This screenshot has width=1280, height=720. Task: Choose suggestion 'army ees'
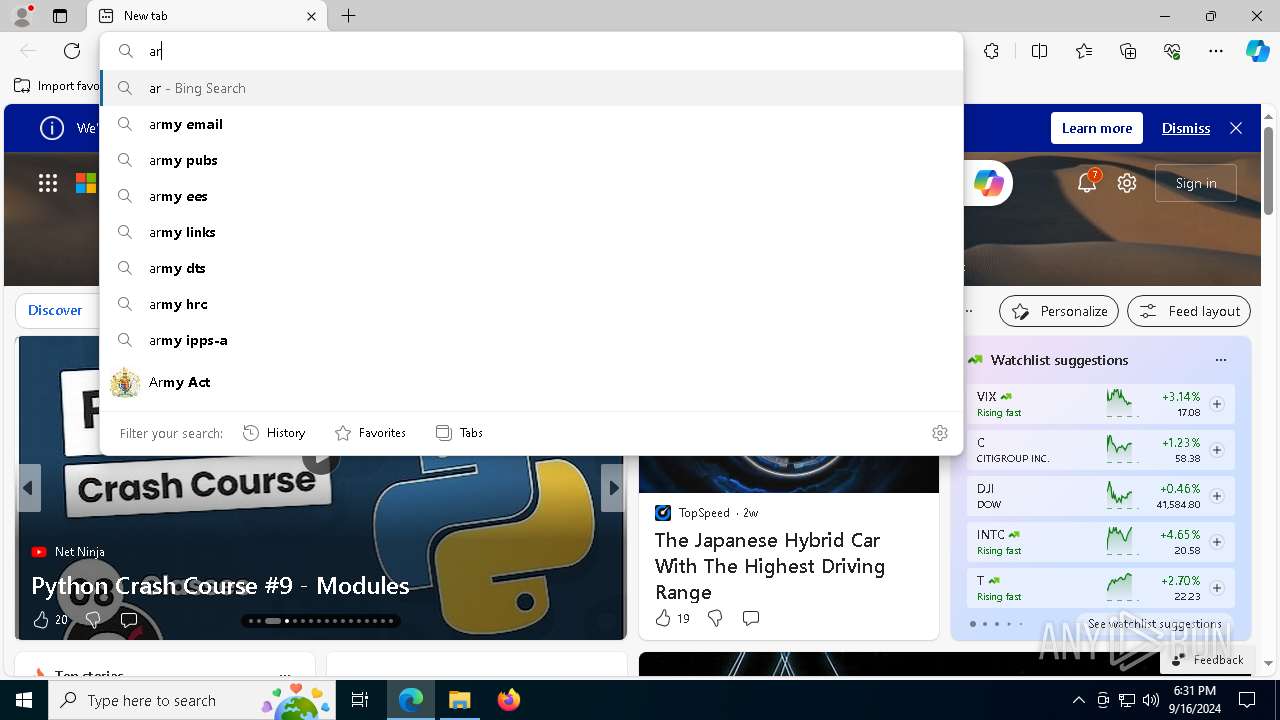coord(532,196)
